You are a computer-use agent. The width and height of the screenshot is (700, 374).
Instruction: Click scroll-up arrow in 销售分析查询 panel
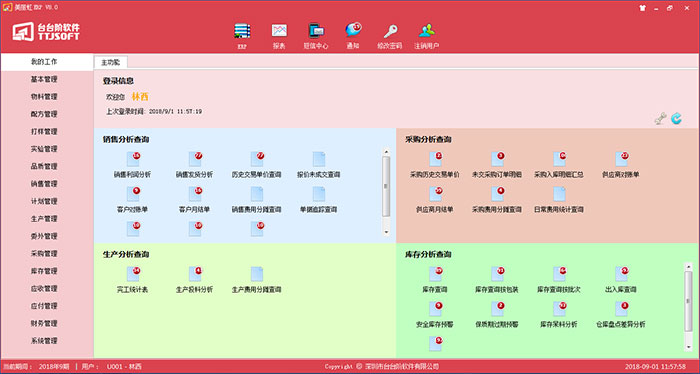pyautogui.click(x=386, y=152)
